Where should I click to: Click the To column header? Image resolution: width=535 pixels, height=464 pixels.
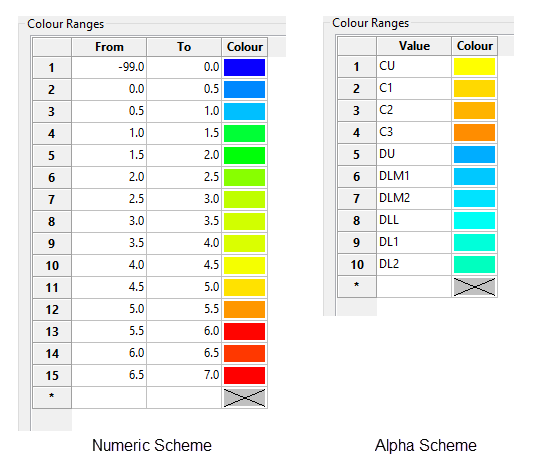click(x=184, y=47)
